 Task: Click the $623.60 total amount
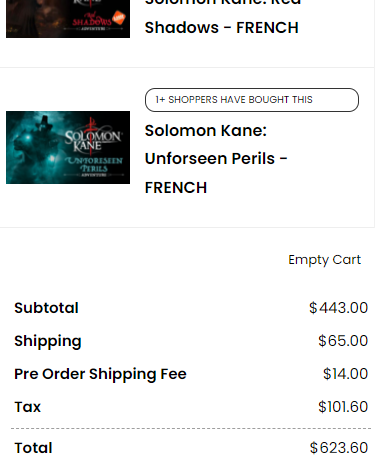(339, 448)
